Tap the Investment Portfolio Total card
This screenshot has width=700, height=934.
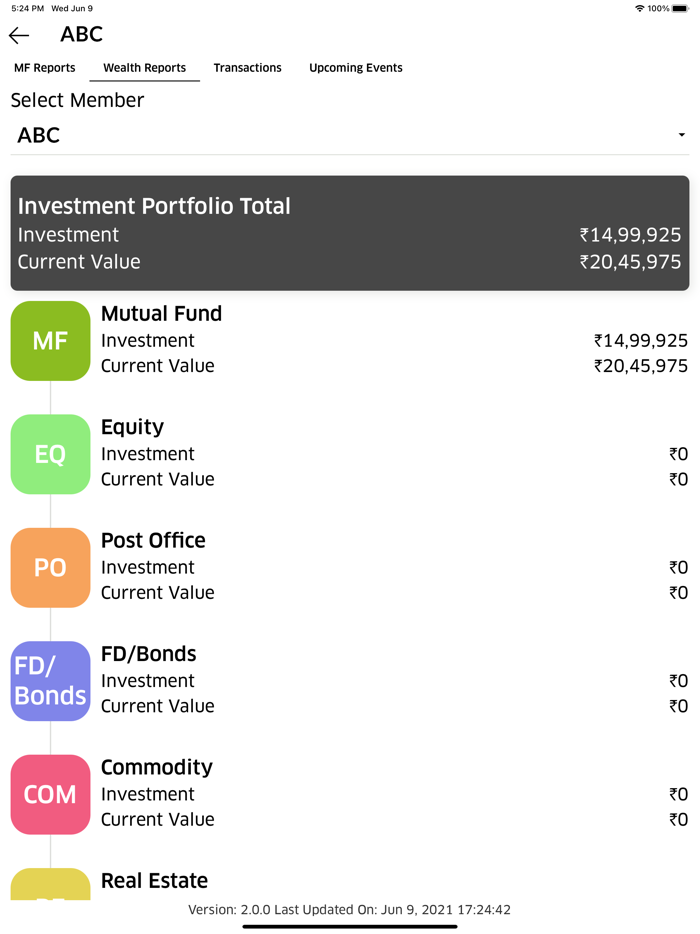pyautogui.click(x=350, y=233)
